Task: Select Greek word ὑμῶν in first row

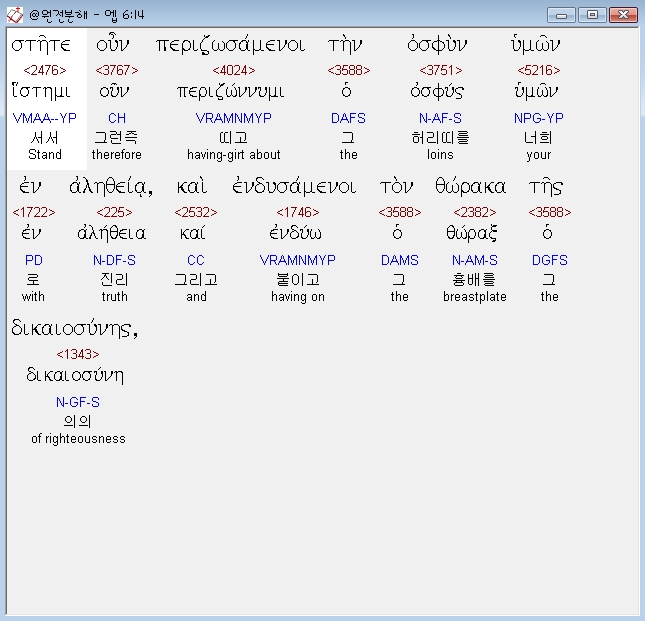Action: point(536,45)
